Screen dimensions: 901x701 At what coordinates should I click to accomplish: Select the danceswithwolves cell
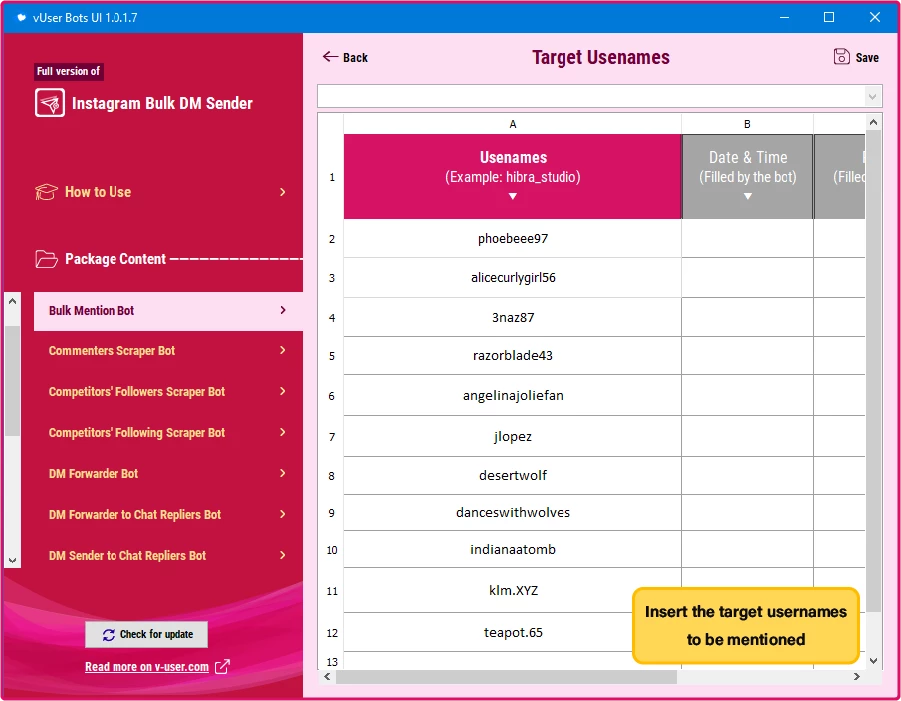(513, 513)
